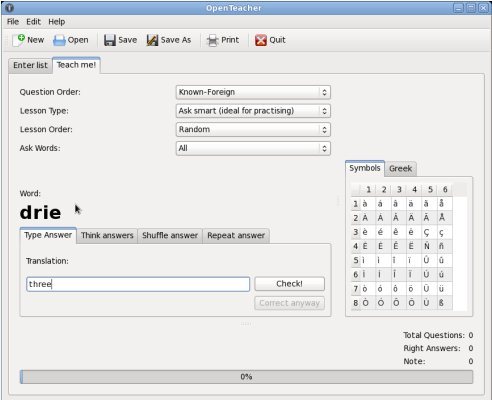This screenshot has width=492, height=400.
Task: Open the Ask Words dropdown
Action: point(253,148)
